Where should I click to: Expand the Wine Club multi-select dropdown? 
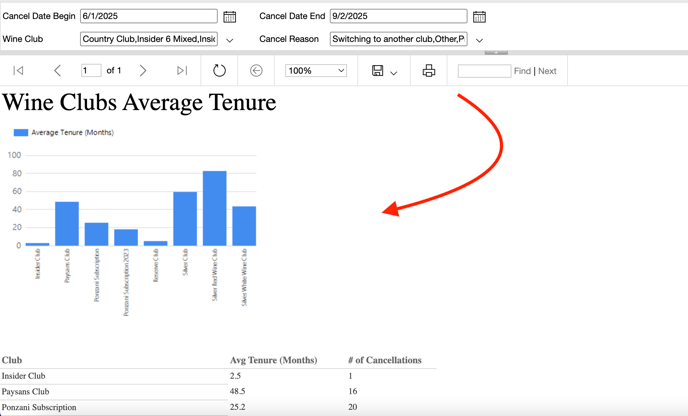pos(230,40)
